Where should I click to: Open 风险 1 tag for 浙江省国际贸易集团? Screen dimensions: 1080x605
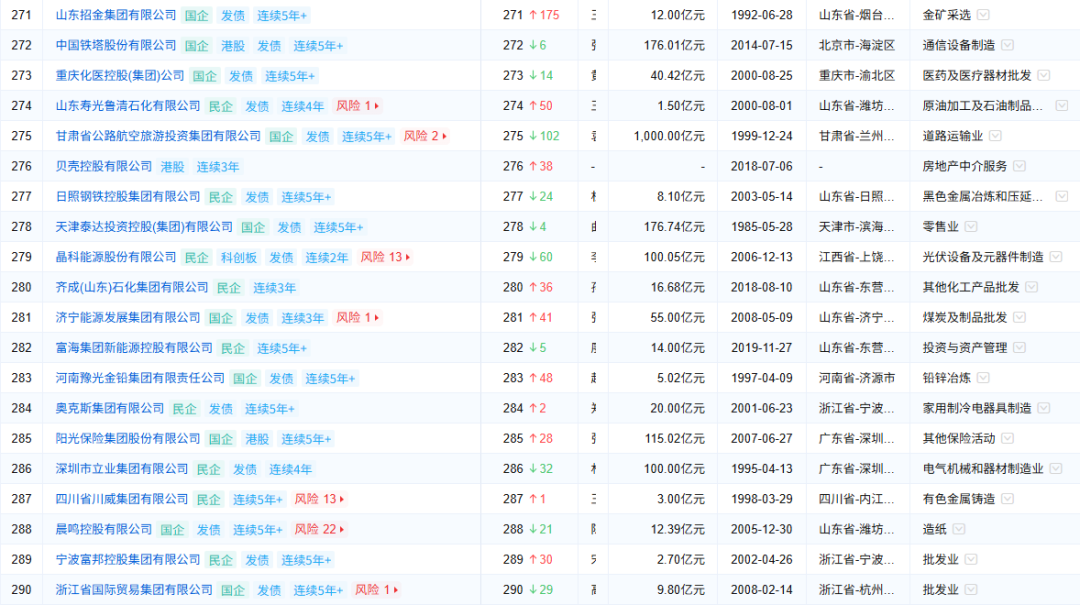375,590
